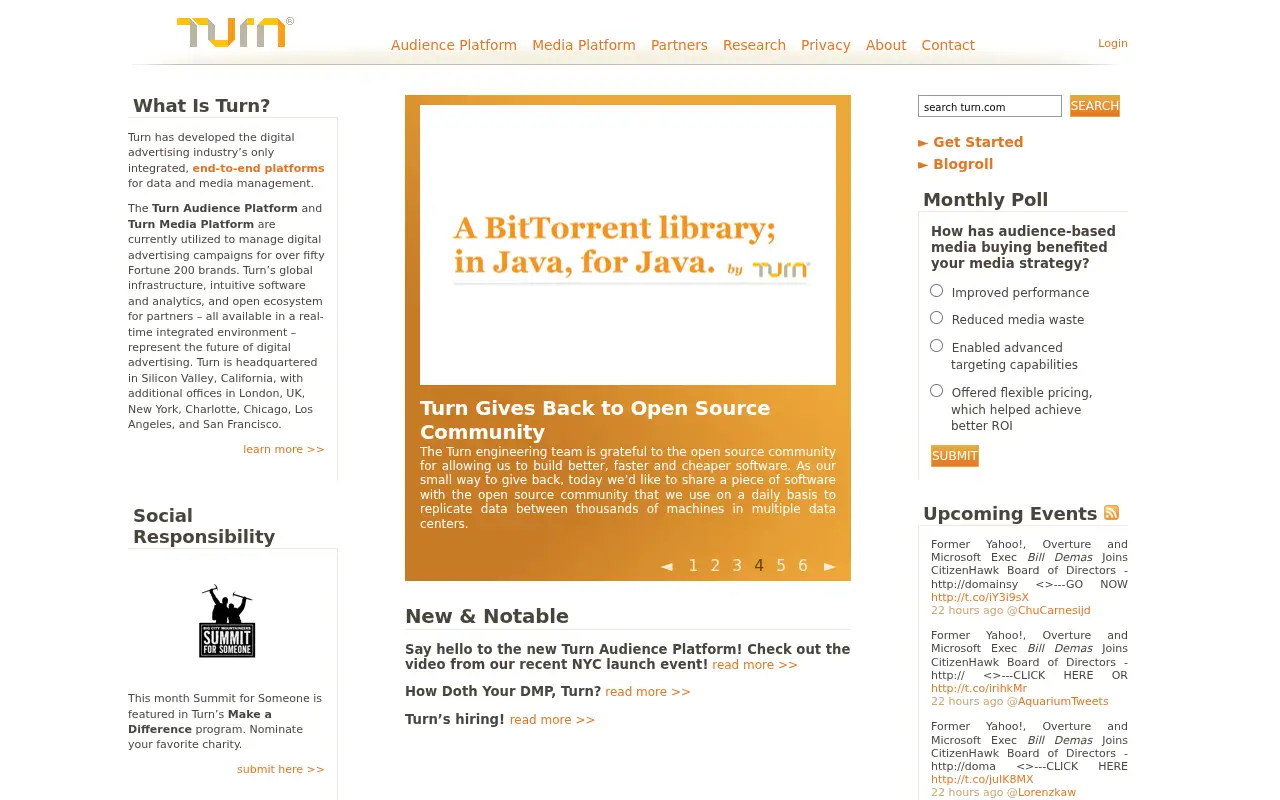Select Enabled advanced targeting capabilities option

(936, 346)
